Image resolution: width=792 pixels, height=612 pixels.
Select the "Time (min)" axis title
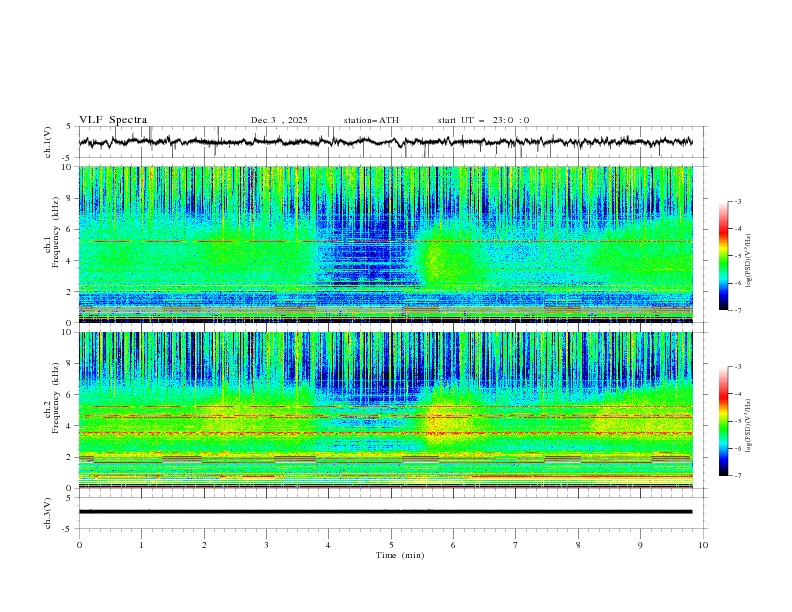[x=400, y=555]
